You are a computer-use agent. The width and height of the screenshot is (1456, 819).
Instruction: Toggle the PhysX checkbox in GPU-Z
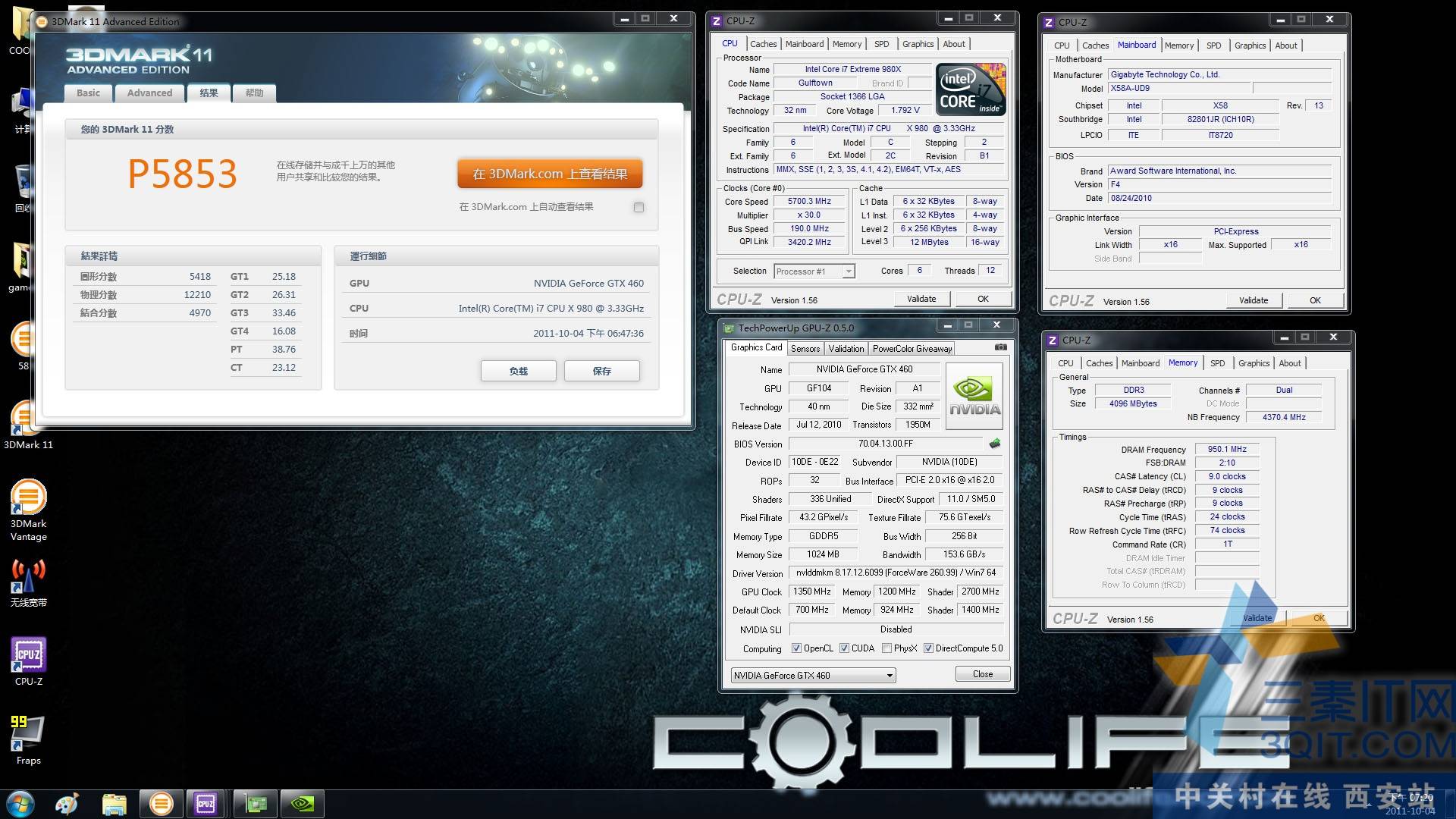[886, 648]
